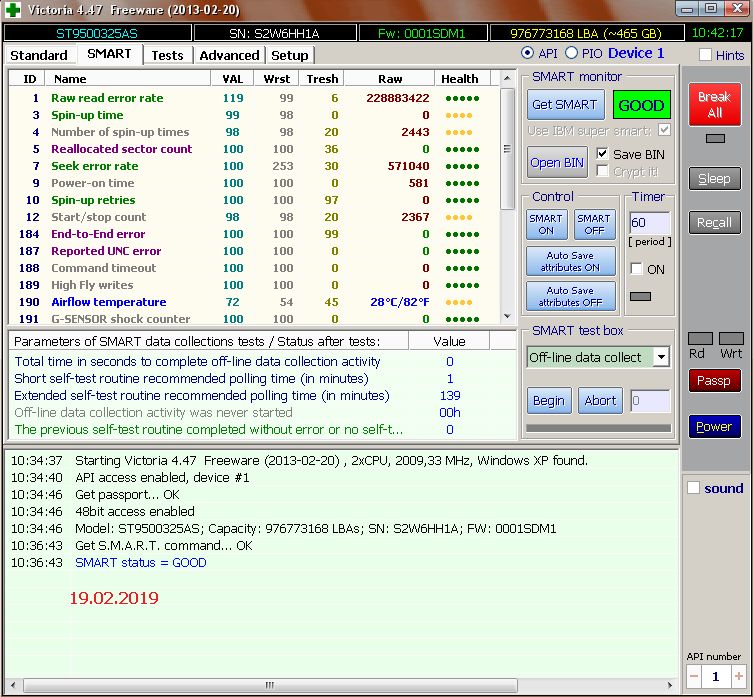Click the Get SMART button
753x697 pixels.
[x=565, y=104]
